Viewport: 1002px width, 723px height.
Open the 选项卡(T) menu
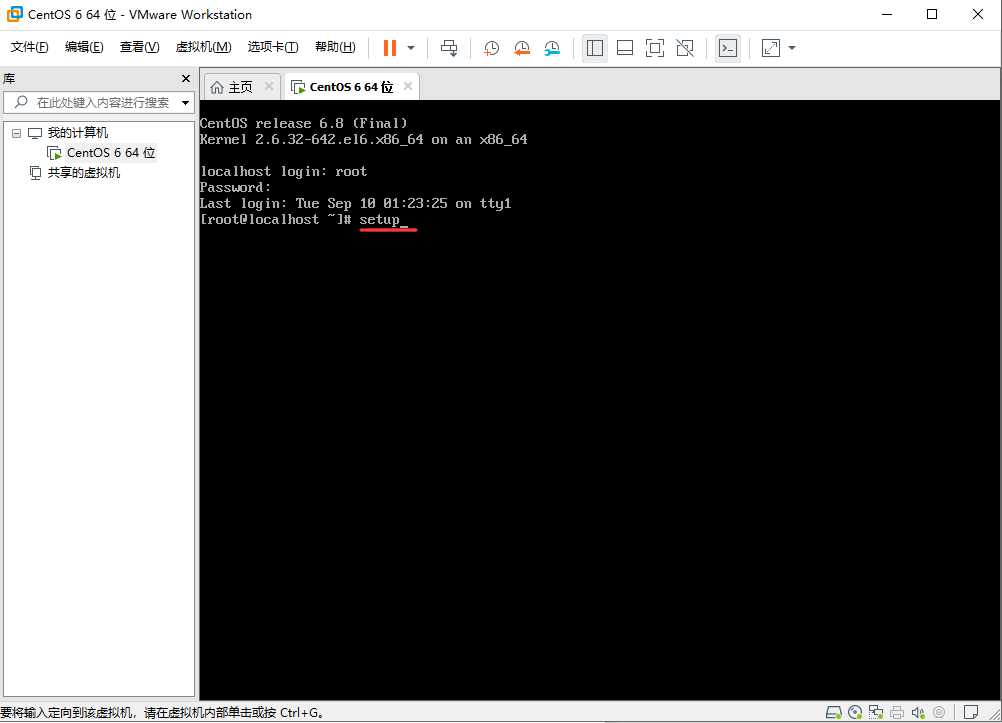pyautogui.click(x=273, y=47)
